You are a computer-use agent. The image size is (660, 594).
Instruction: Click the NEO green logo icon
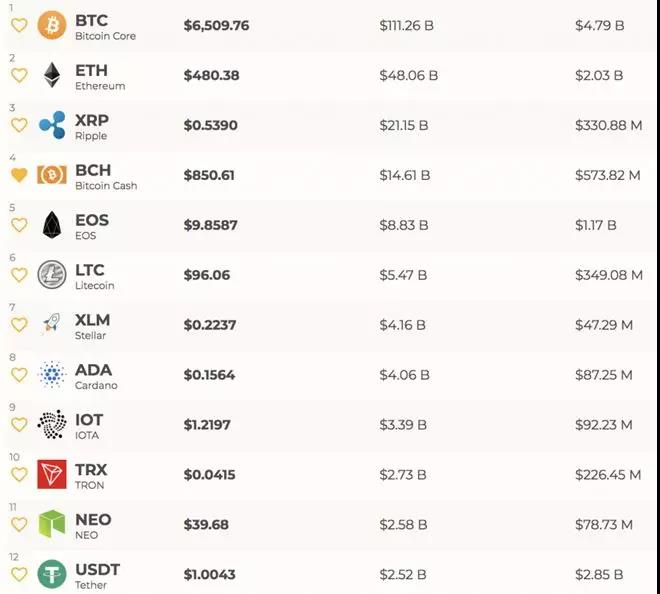[x=52, y=524]
